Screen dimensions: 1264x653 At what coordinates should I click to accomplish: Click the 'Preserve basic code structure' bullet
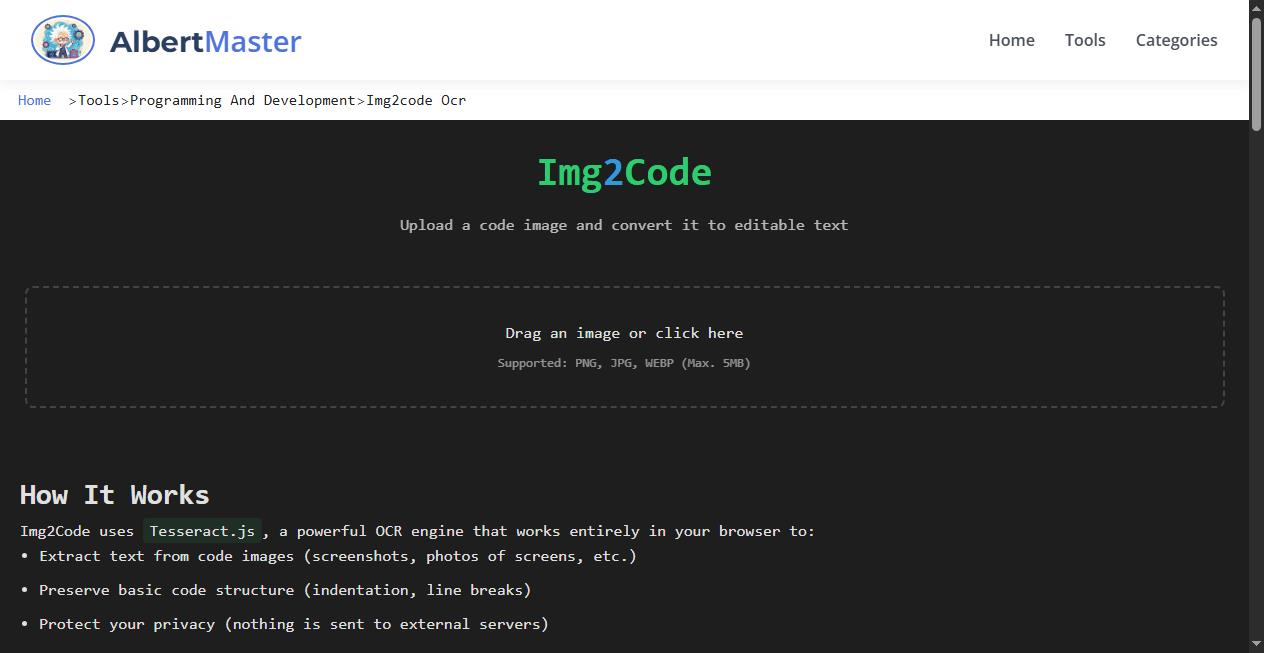pyautogui.click(x=285, y=590)
